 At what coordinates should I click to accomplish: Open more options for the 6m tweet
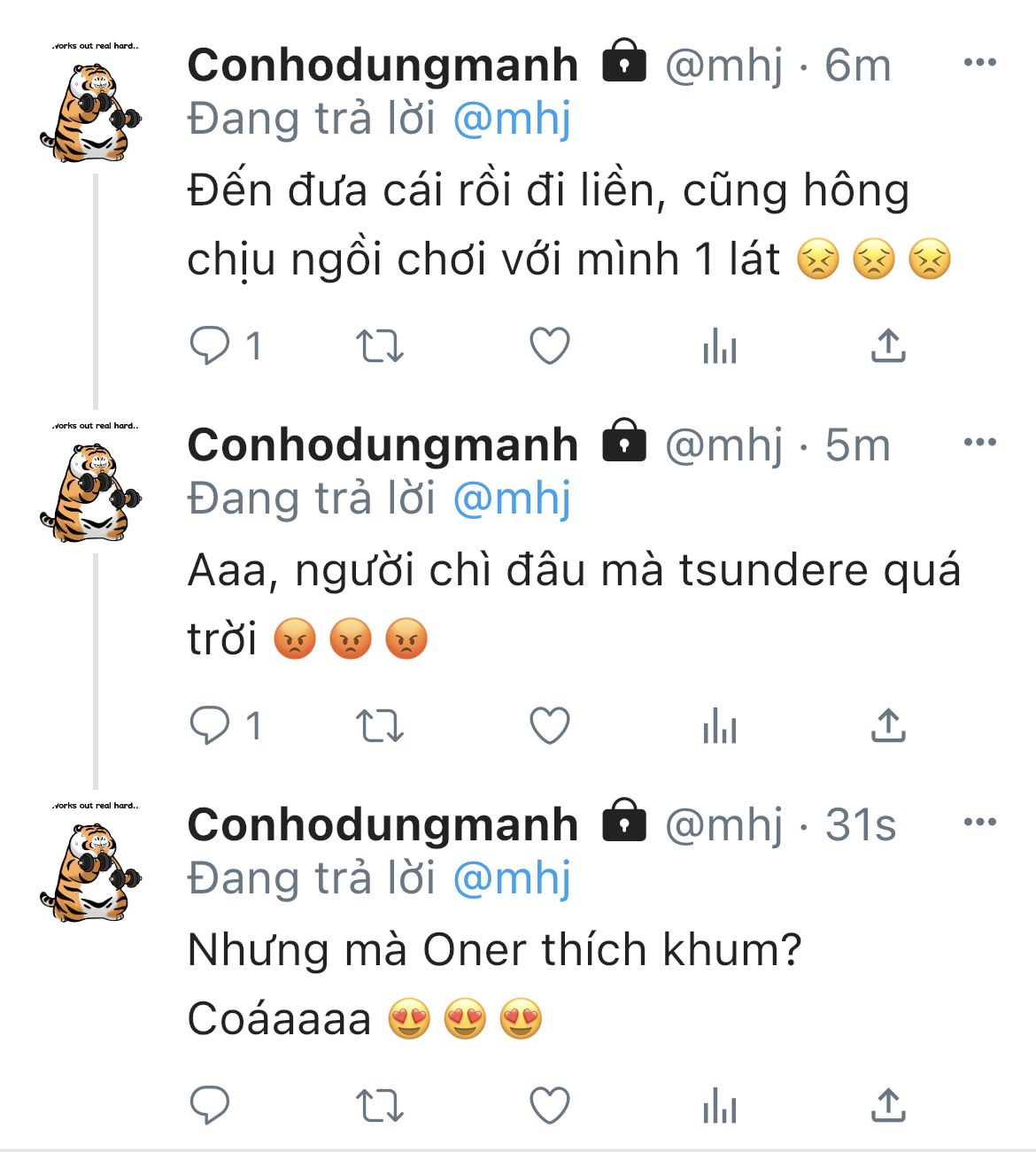(x=979, y=63)
